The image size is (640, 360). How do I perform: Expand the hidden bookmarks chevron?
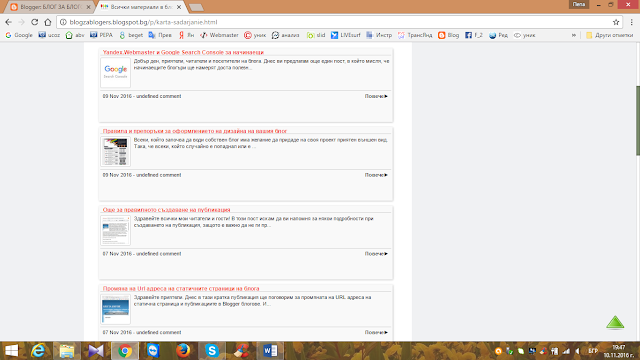[x=574, y=35]
